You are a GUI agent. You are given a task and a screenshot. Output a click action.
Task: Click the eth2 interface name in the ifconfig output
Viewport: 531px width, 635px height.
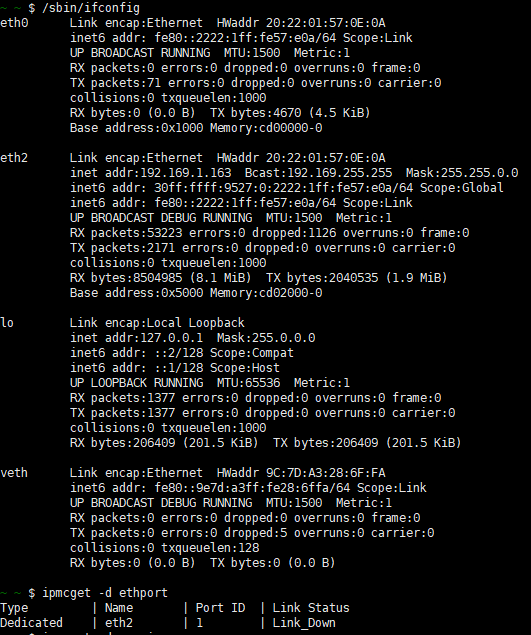click(14, 158)
